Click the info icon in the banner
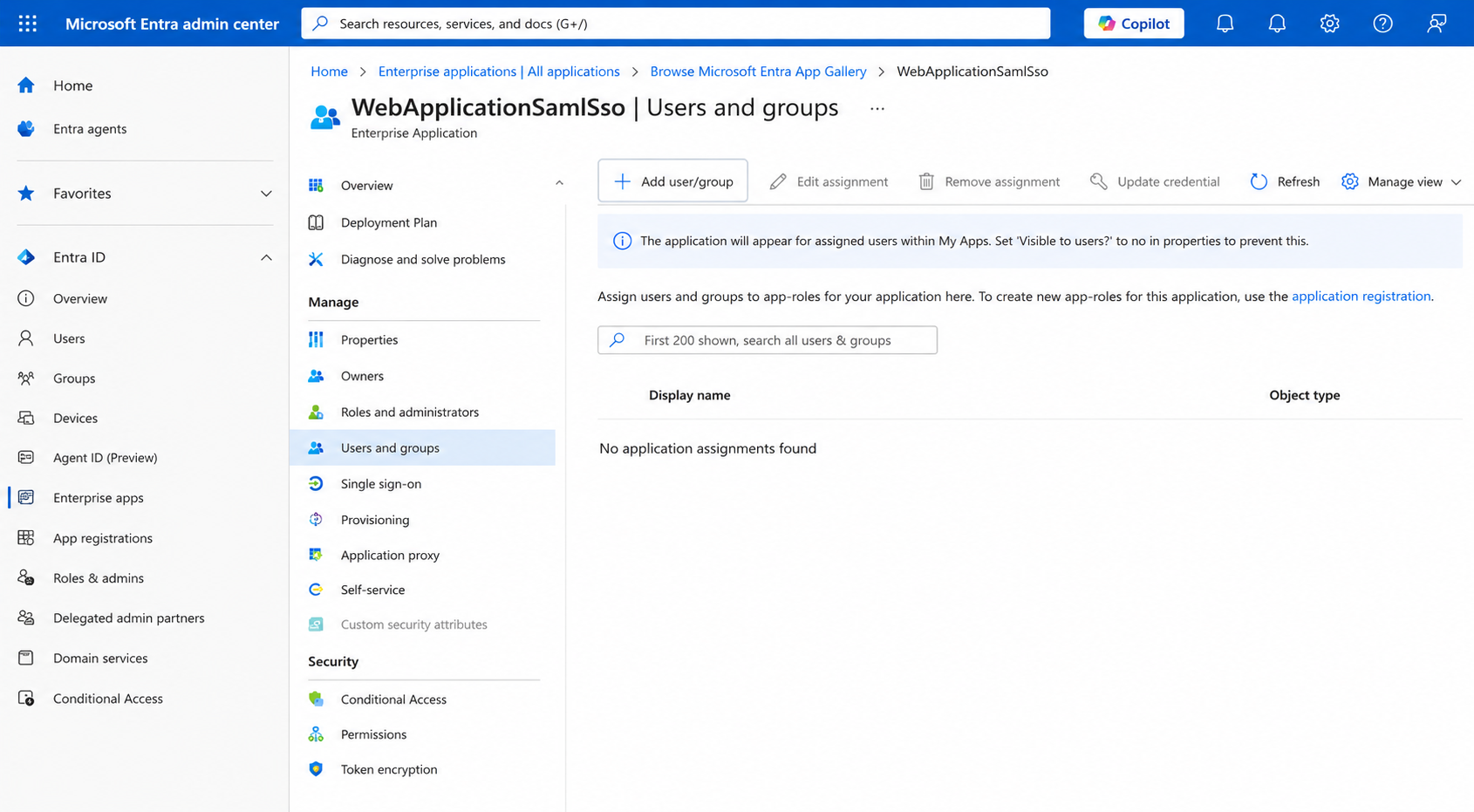The image size is (1474, 812). pos(622,242)
